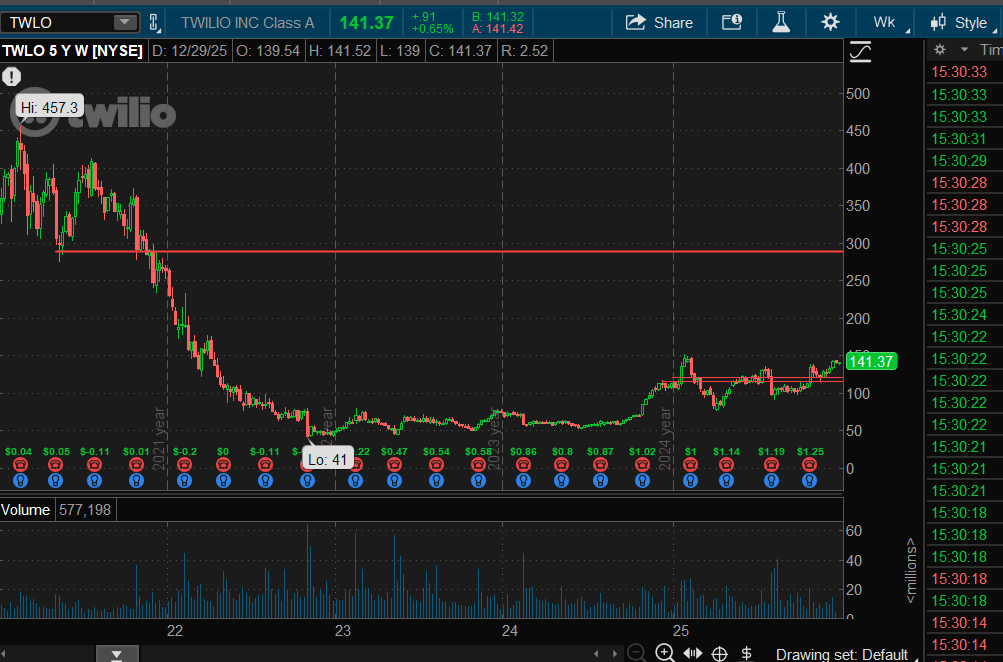Click the TWILIO INC Class A company name
The height and width of the screenshot is (662, 1003).
[x=248, y=23]
